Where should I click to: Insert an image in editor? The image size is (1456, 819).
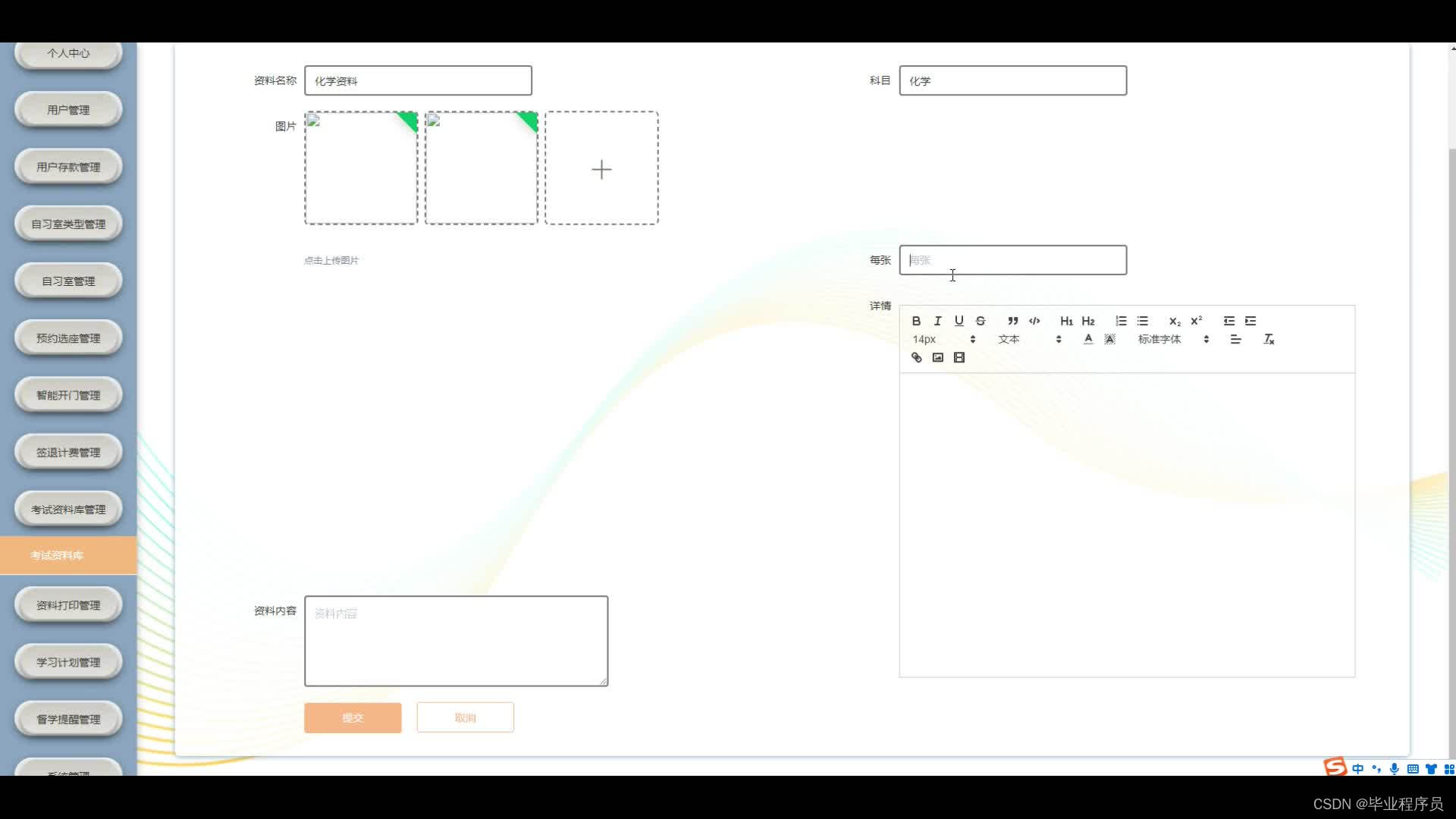937,357
